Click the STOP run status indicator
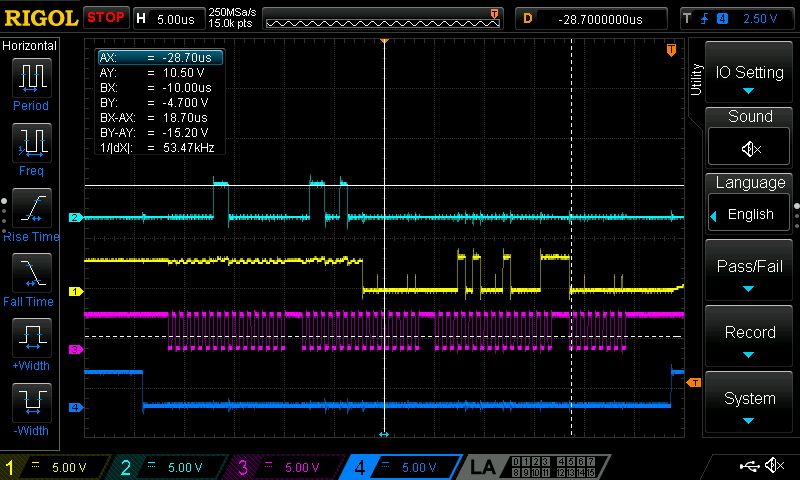The width and height of the screenshot is (800, 480). click(106, 17)
